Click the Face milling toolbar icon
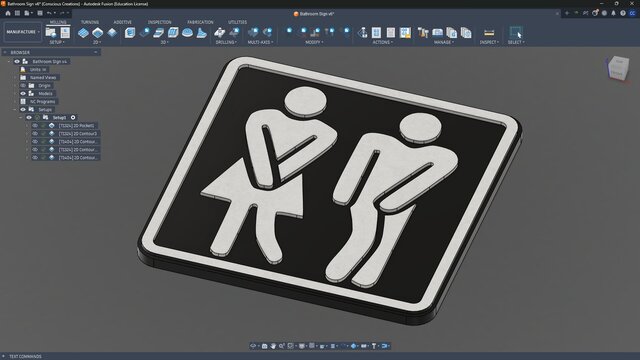 coord(112,33)
